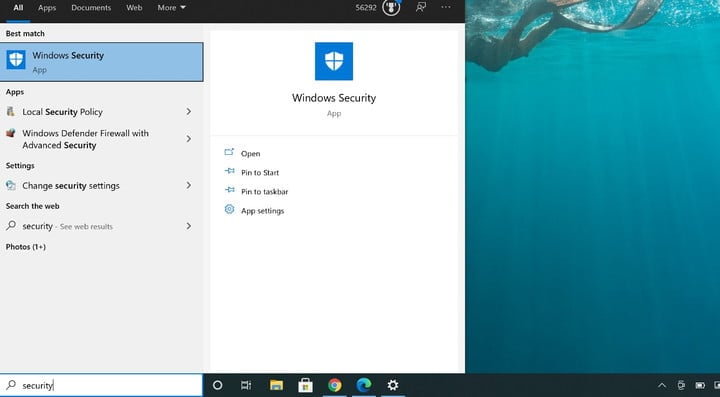Viewport: 720px width, 397px height.
Task: Click the rewards points 56292 badge
Action: tap(366, 7)
